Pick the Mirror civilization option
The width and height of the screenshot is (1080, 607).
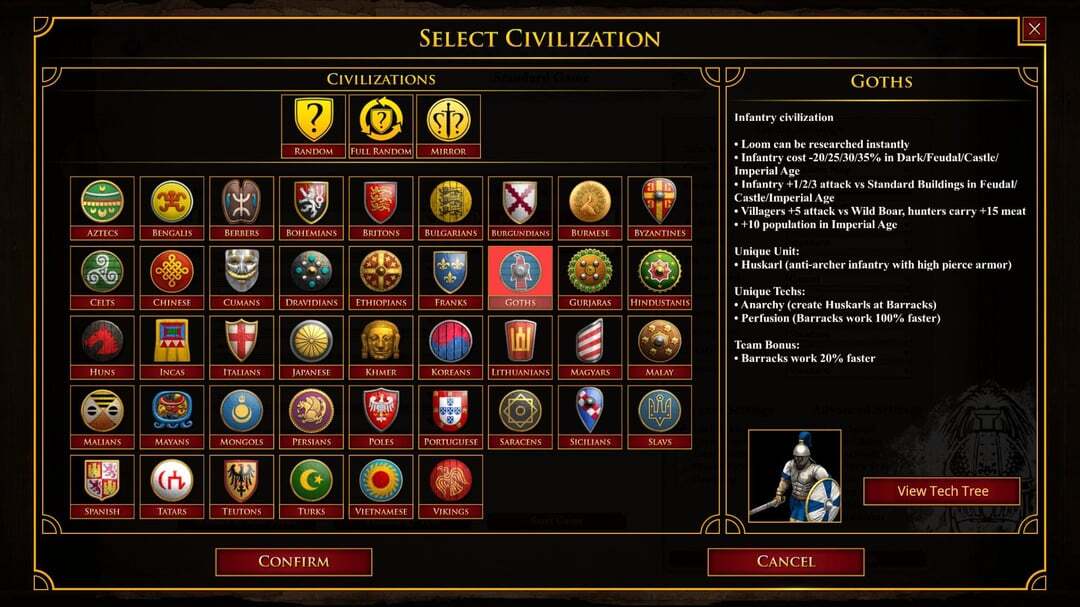448,127
